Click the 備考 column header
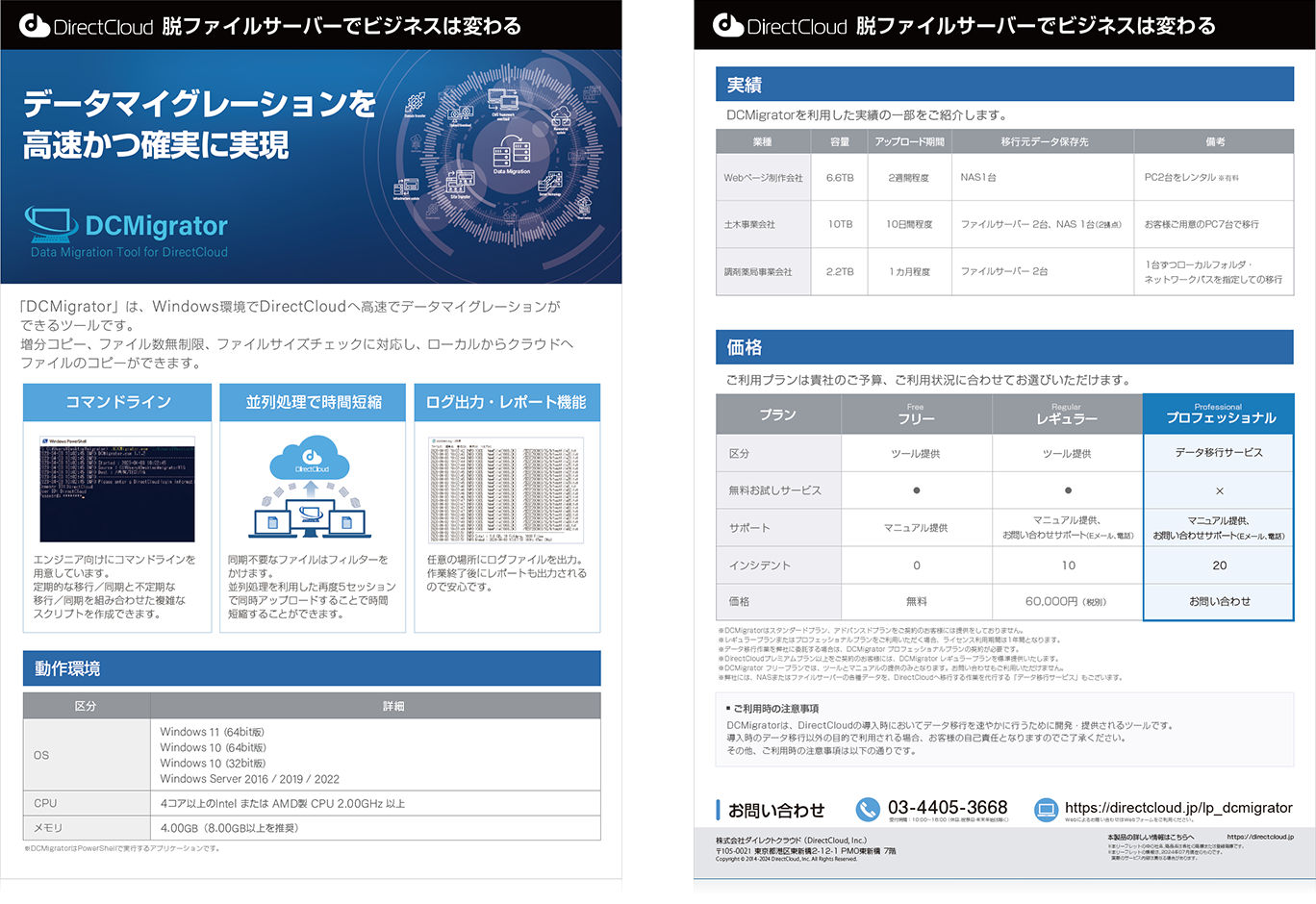 [1215, 141]
